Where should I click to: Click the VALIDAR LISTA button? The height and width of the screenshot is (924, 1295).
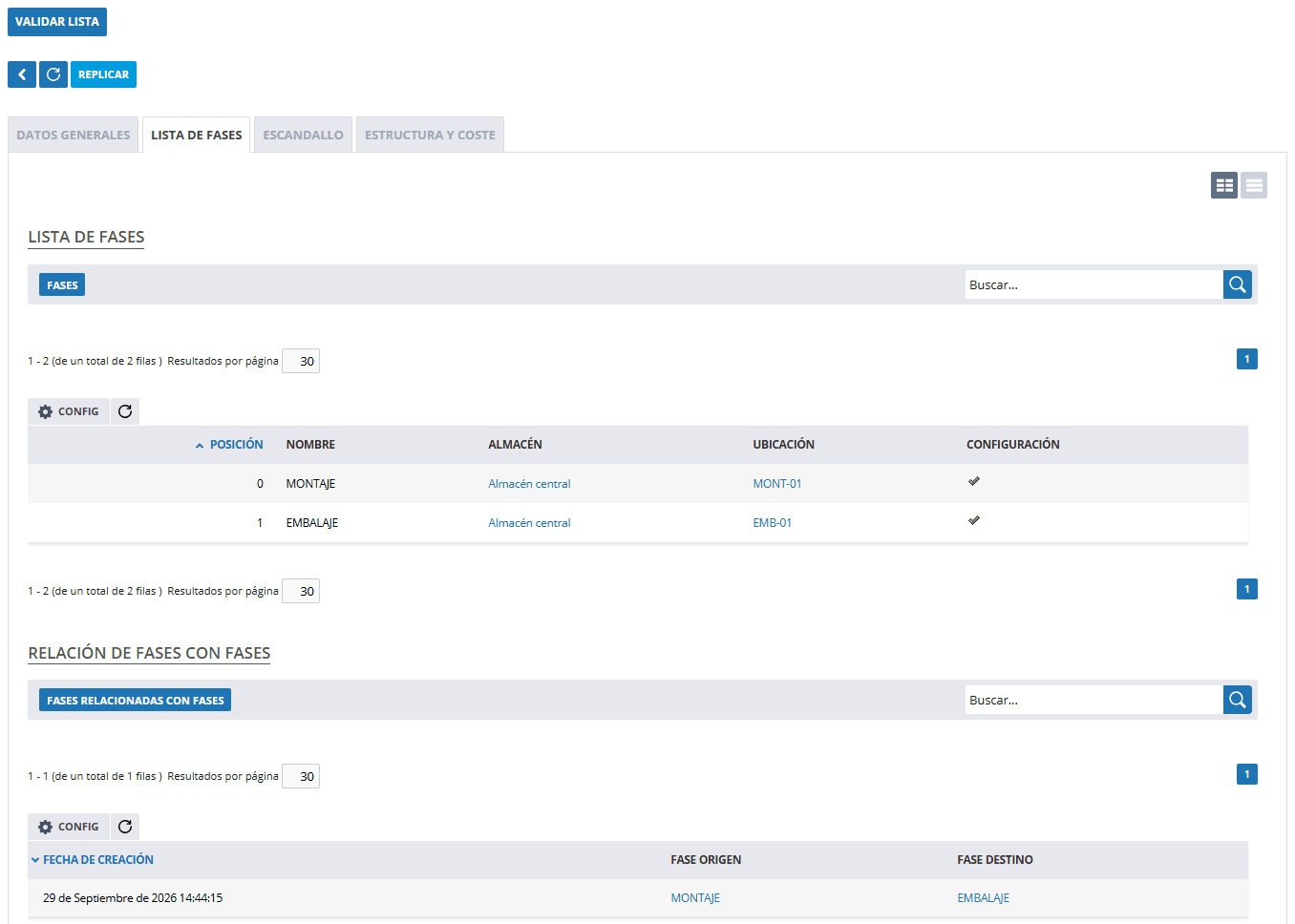click(57, 22)
